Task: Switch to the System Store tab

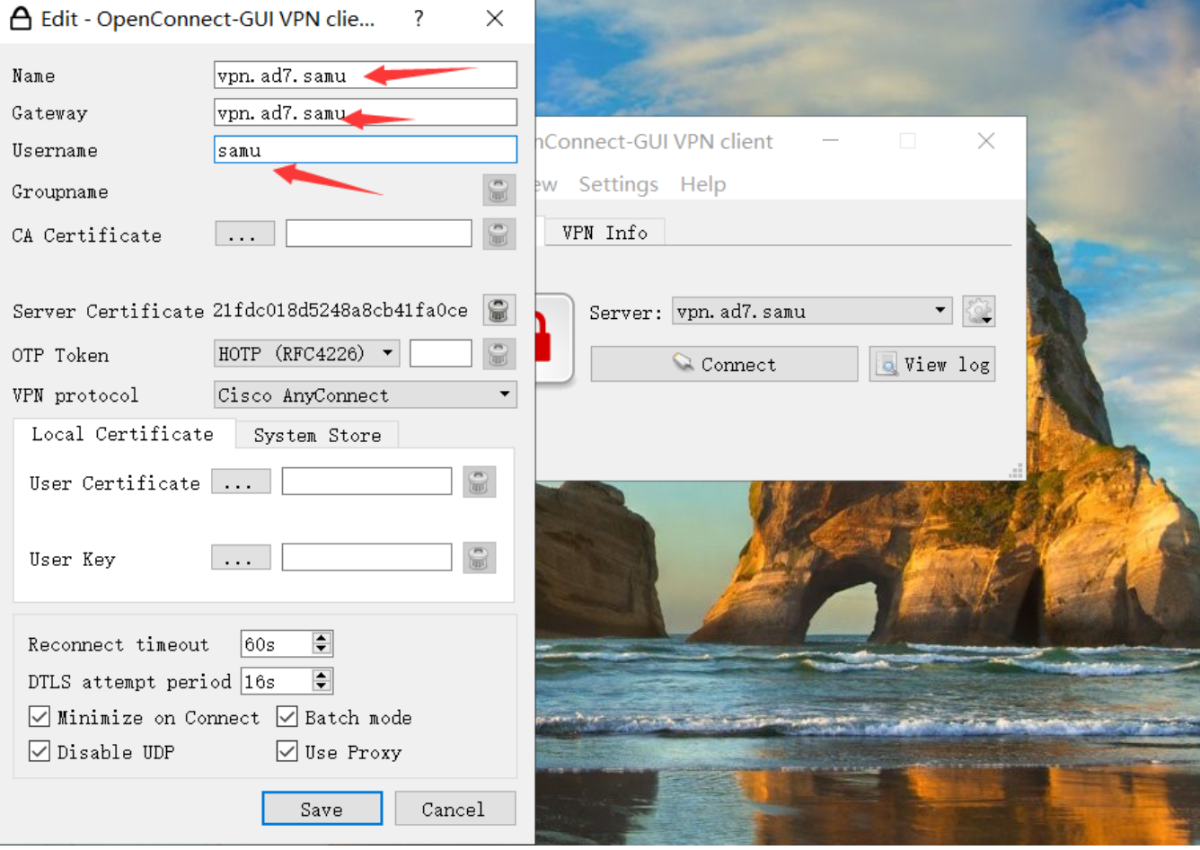Action: pos(317,435)
